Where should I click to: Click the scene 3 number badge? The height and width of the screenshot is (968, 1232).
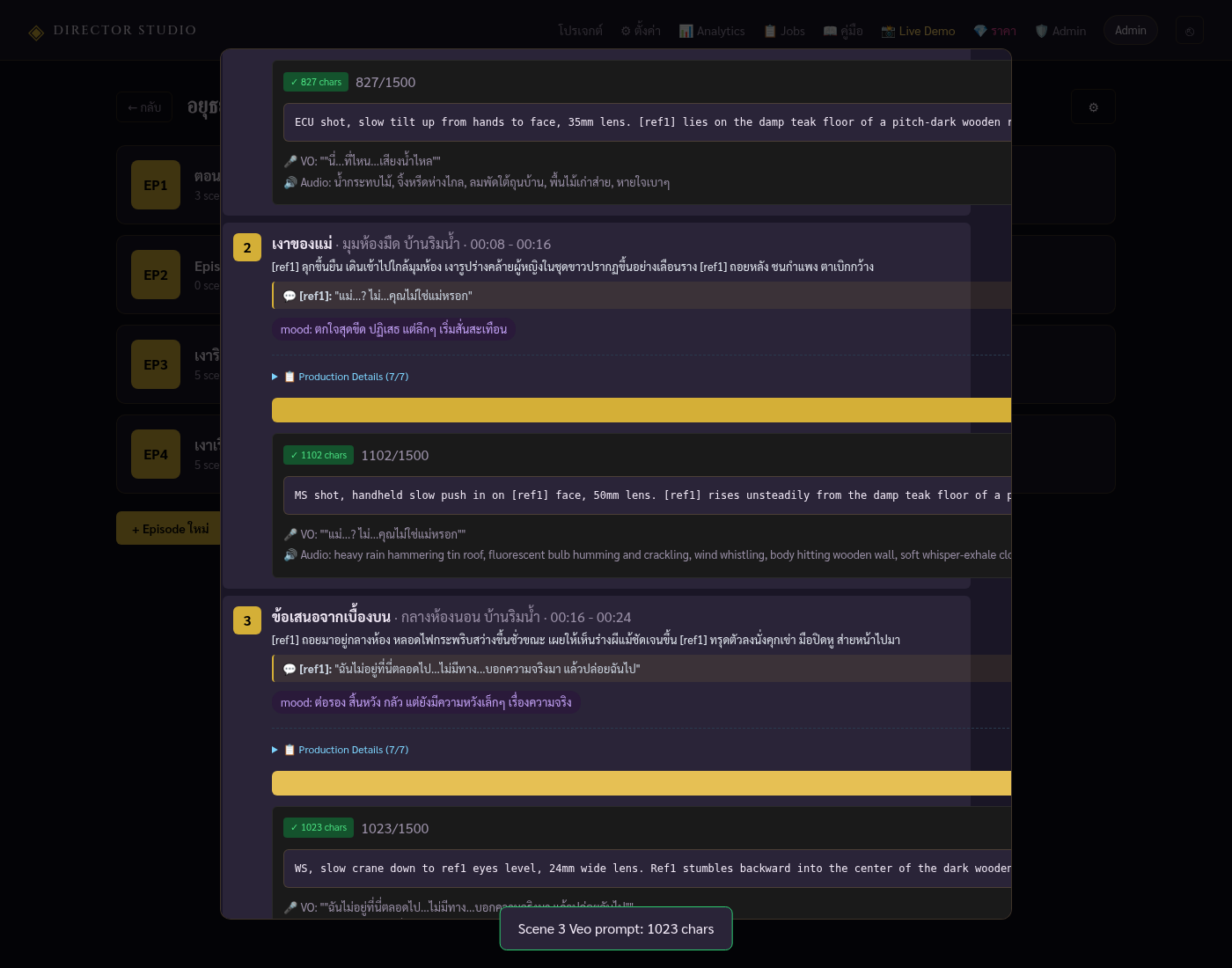tap(247, 620)
